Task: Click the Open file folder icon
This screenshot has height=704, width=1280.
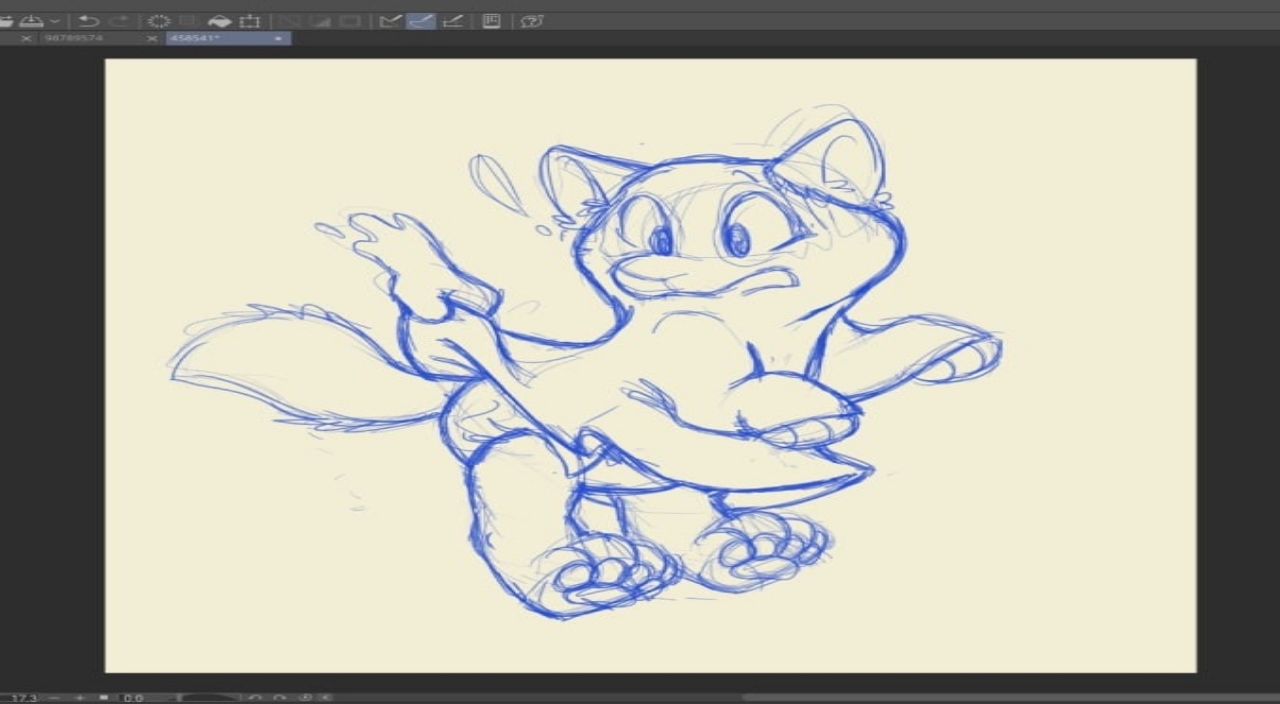Action: click(x=5, y=21)
